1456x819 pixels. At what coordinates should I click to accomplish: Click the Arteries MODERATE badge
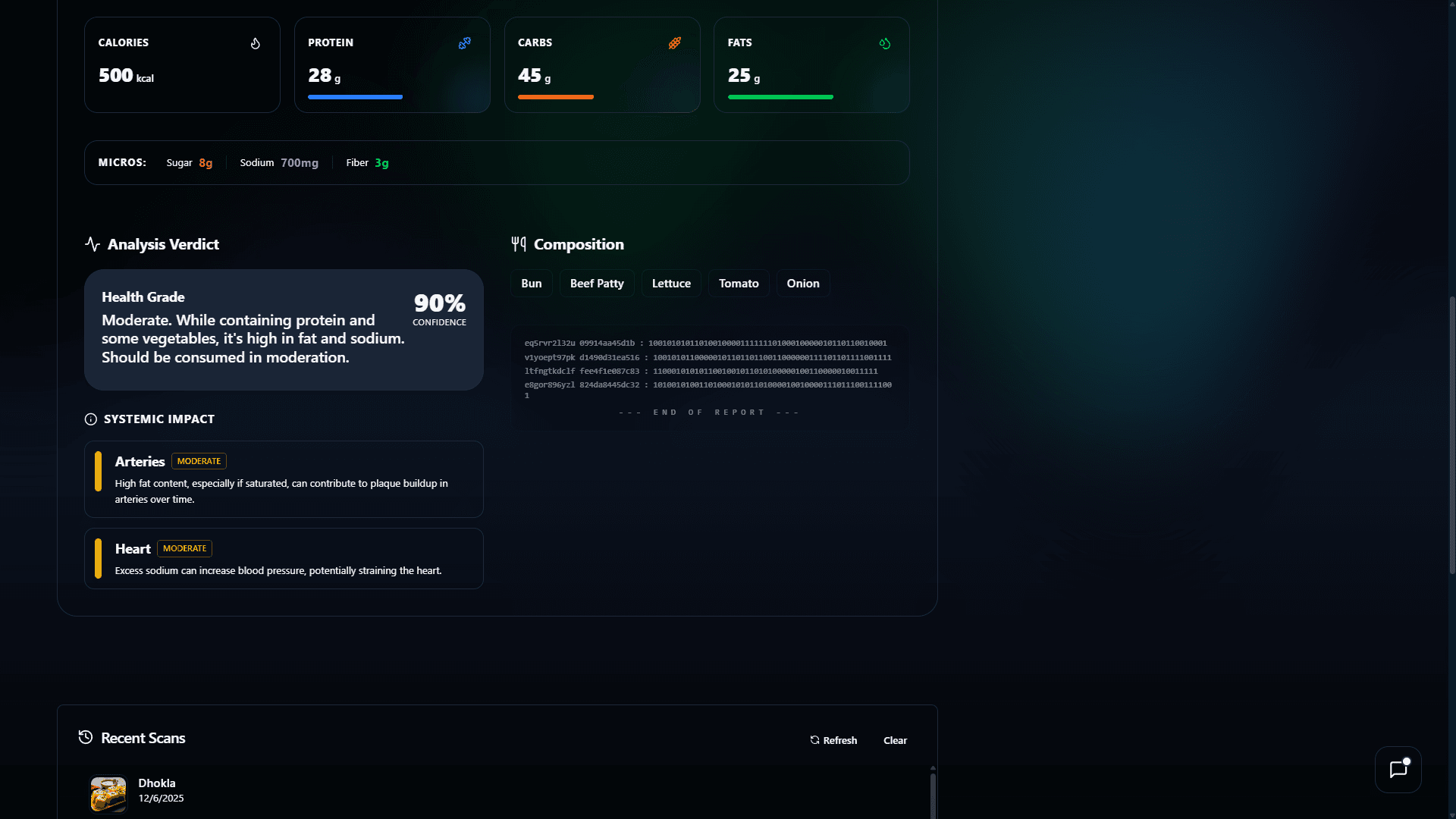199,461
